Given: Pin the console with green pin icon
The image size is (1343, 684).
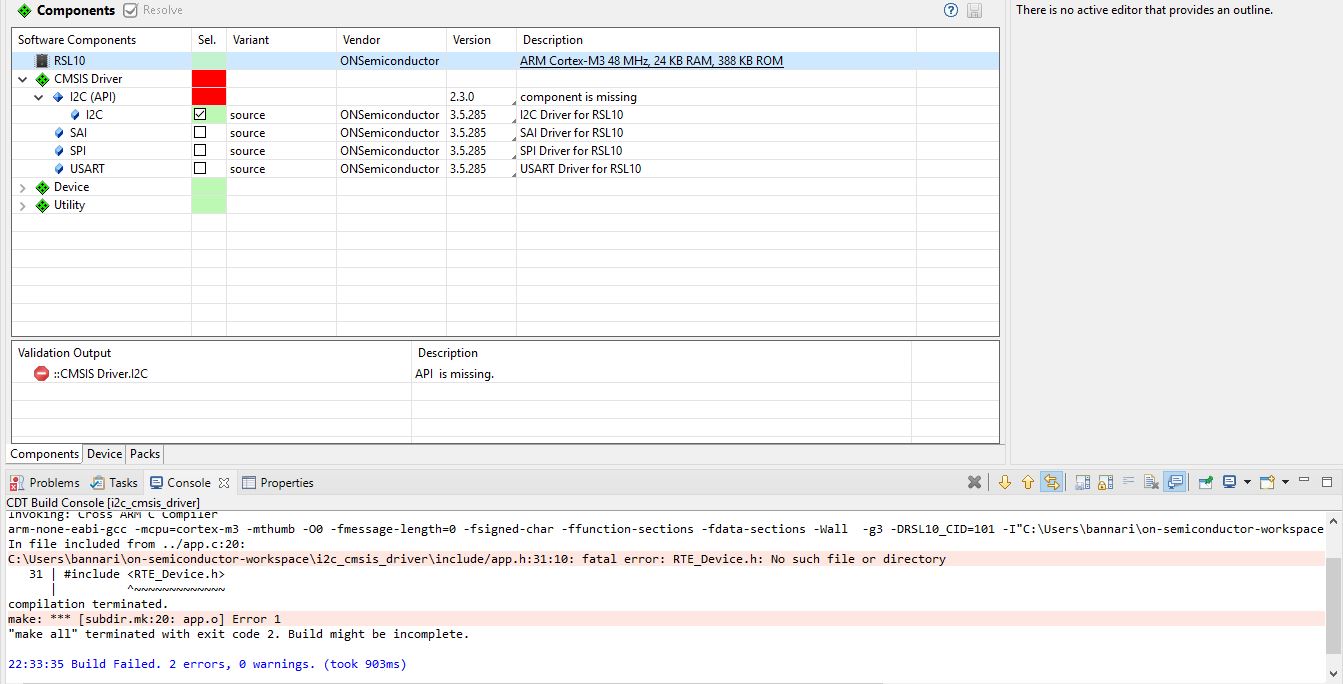Looking at the screenshot, I should pyautogui.click(x=1205, y=483).
